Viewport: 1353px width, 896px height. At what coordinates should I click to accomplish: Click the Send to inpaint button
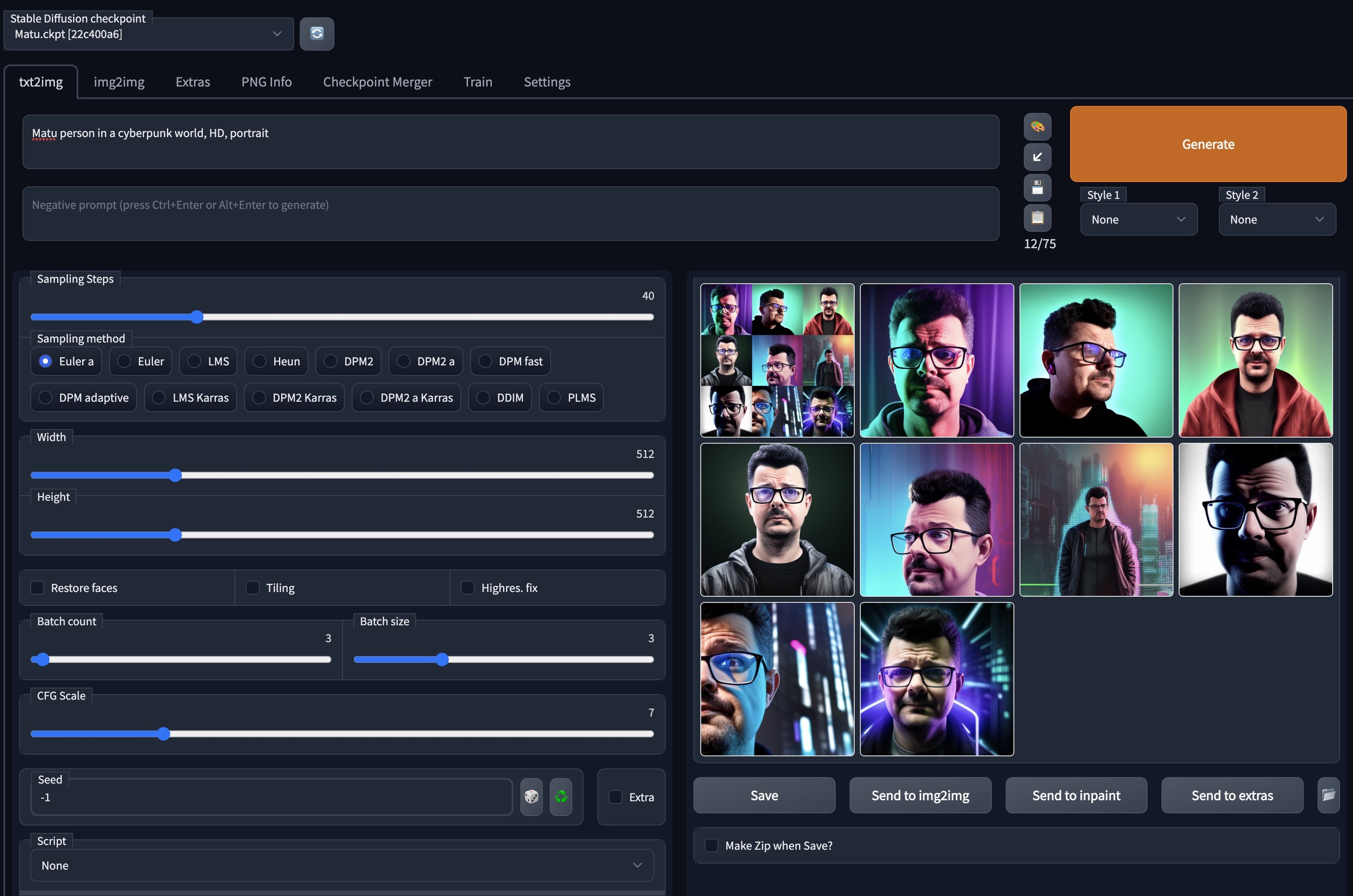pyautogui.click(x=1076, y=795)
